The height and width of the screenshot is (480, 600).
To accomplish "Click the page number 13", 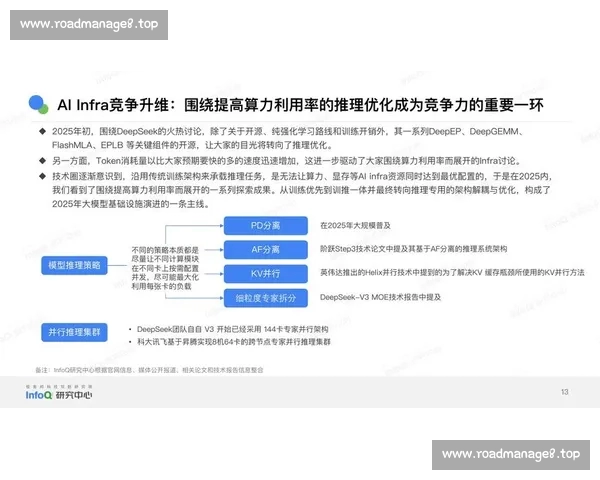I will (x=564, y=392).
